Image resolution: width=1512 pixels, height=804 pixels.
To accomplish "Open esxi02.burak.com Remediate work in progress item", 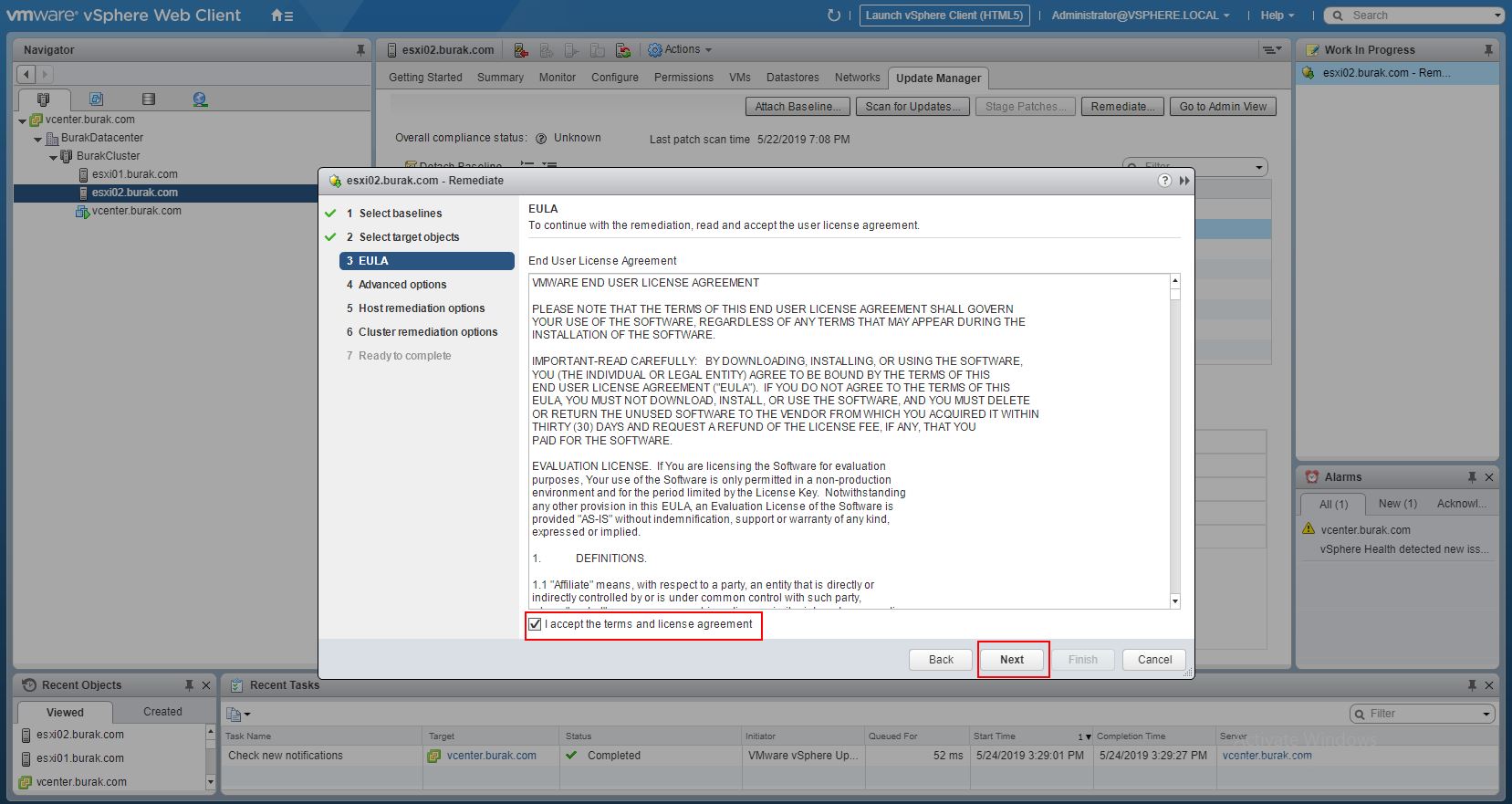I will [1397, 73].
